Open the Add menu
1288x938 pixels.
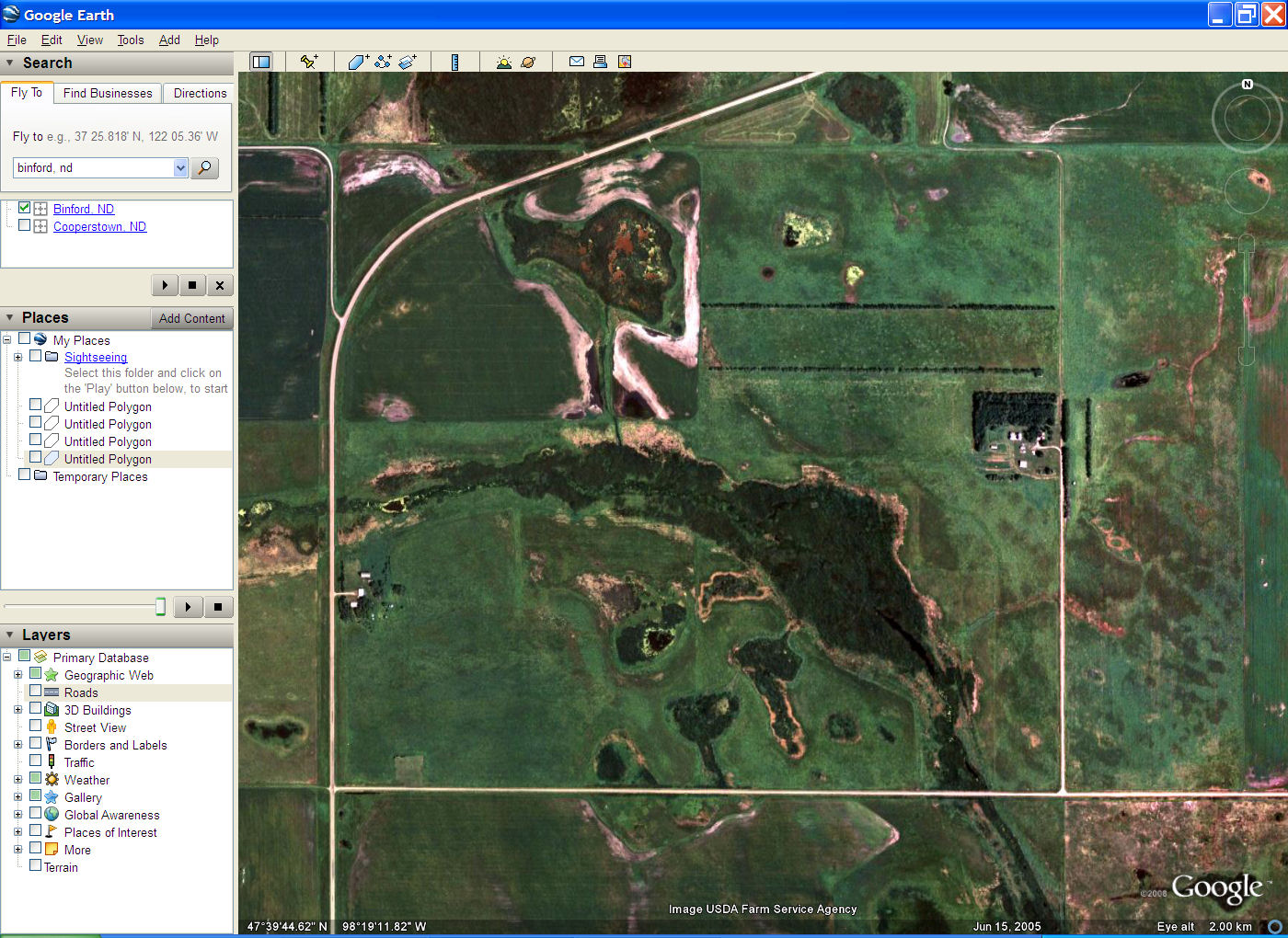169,40
